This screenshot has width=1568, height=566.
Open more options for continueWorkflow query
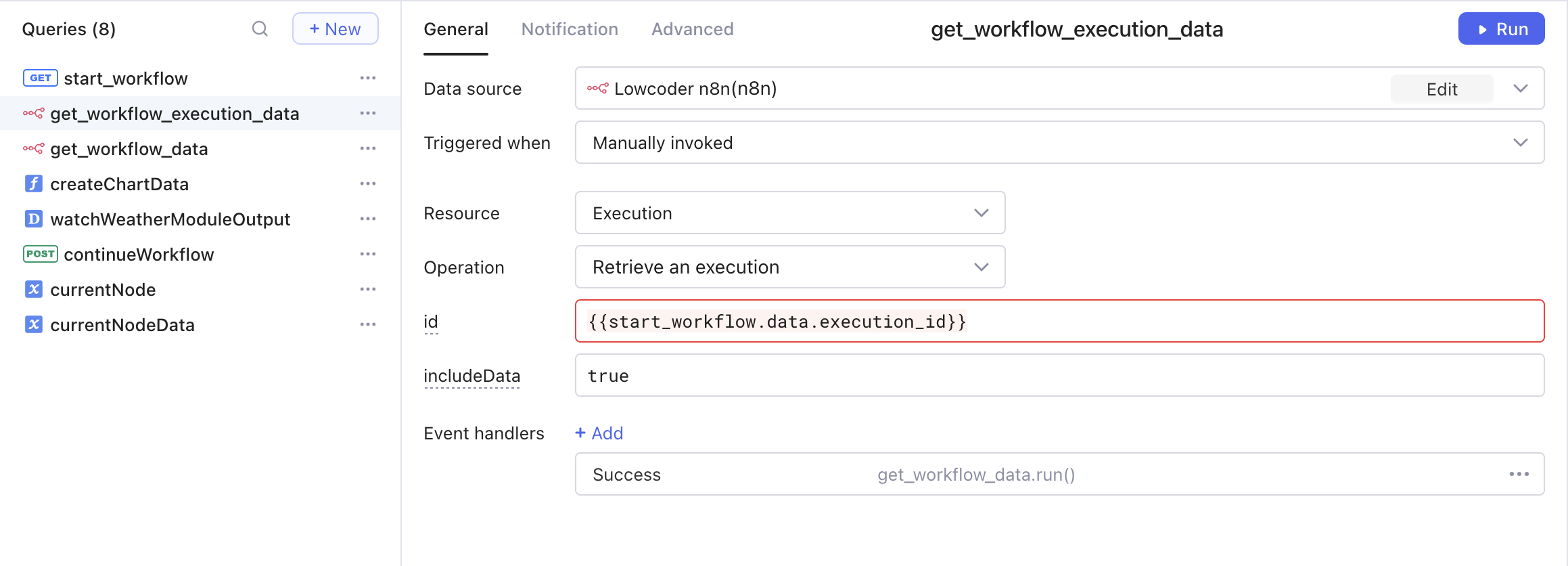pyautogui.click(x=367, y=255)
